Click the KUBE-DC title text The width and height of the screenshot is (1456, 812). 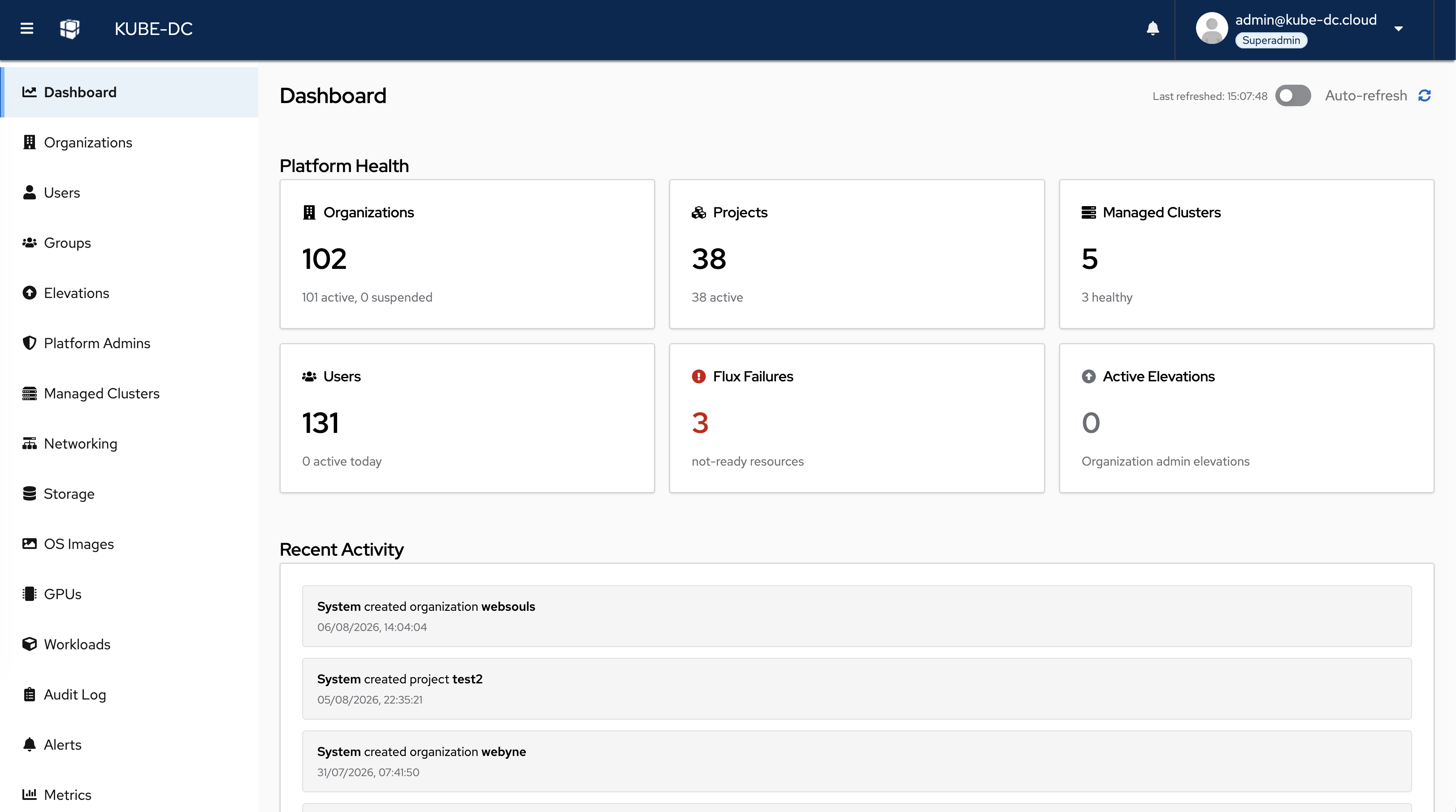click(x=153, y=29)
